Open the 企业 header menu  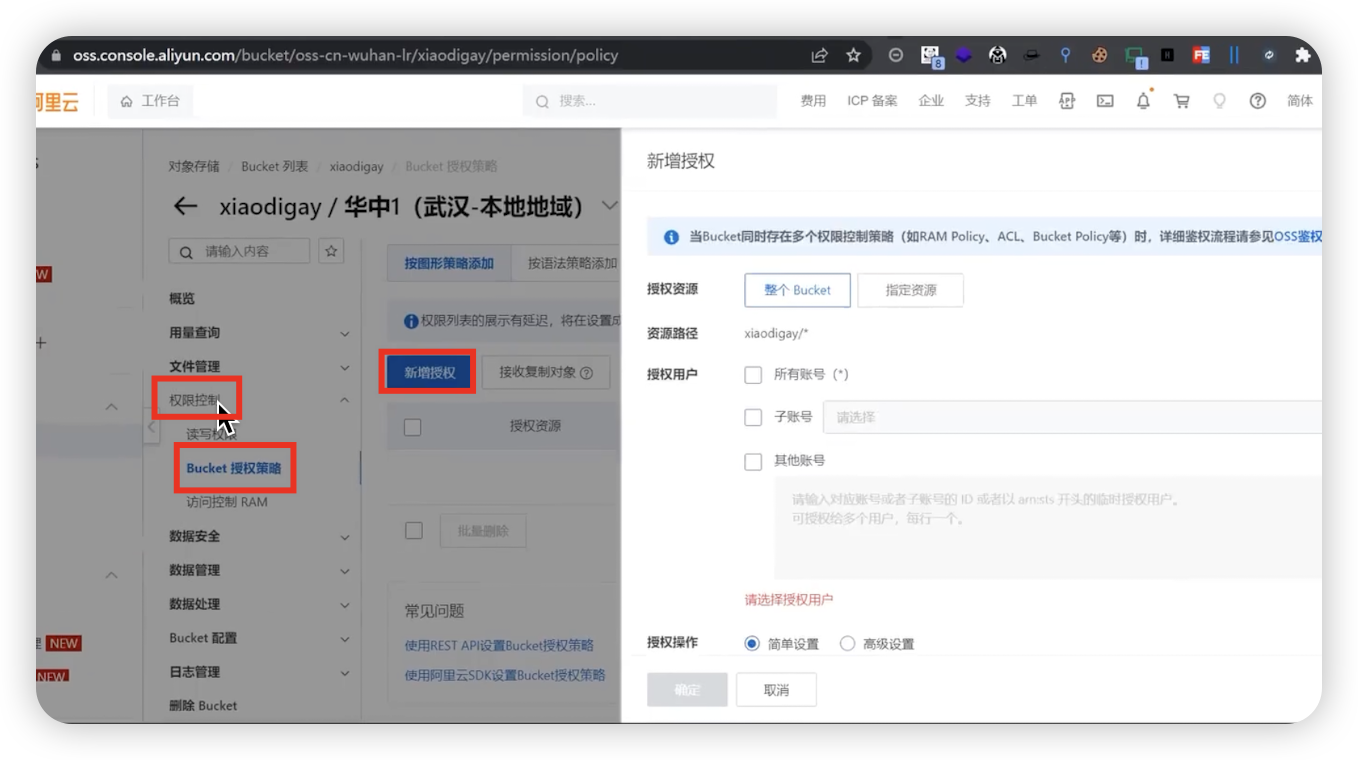[x=931, y=101]
